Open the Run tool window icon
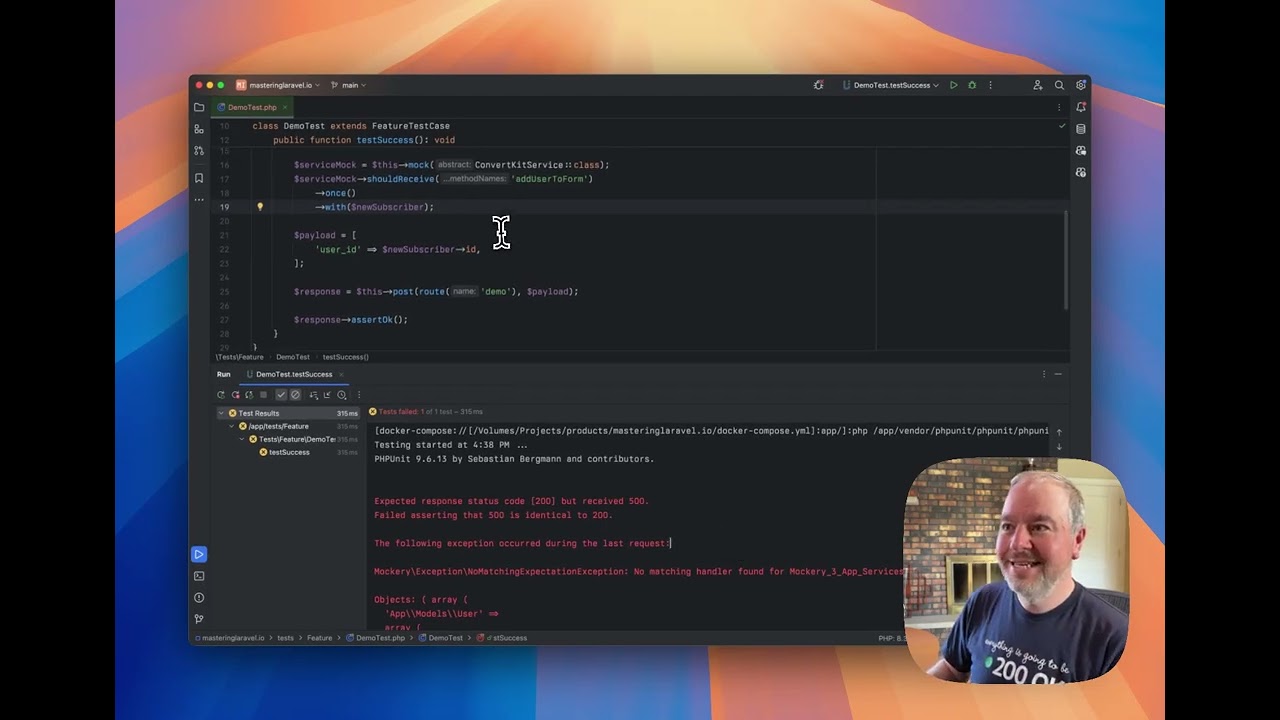Screen dimensions: 1280x720 (x=199, y=554)
